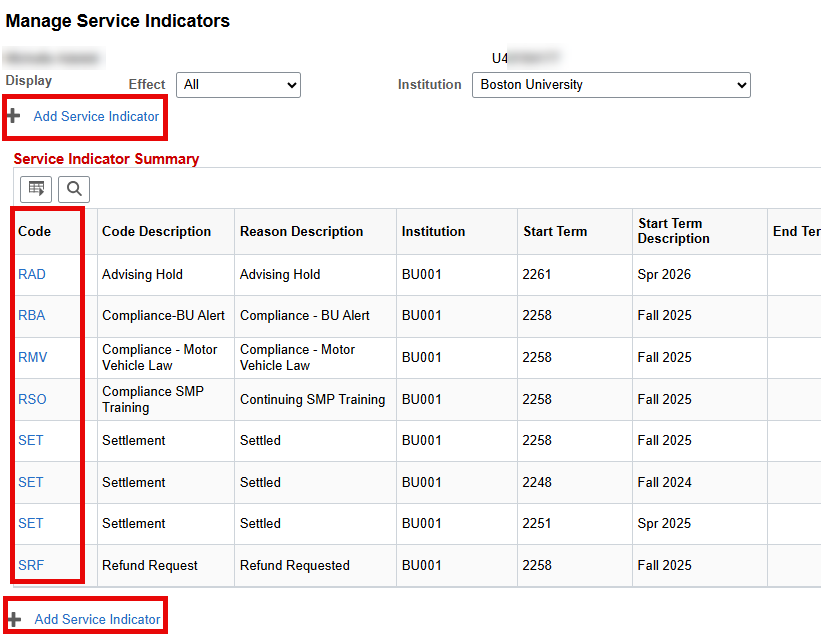
Task: Select the RMV Motor Vehicle Law code
Action: [x=33, y=357]
